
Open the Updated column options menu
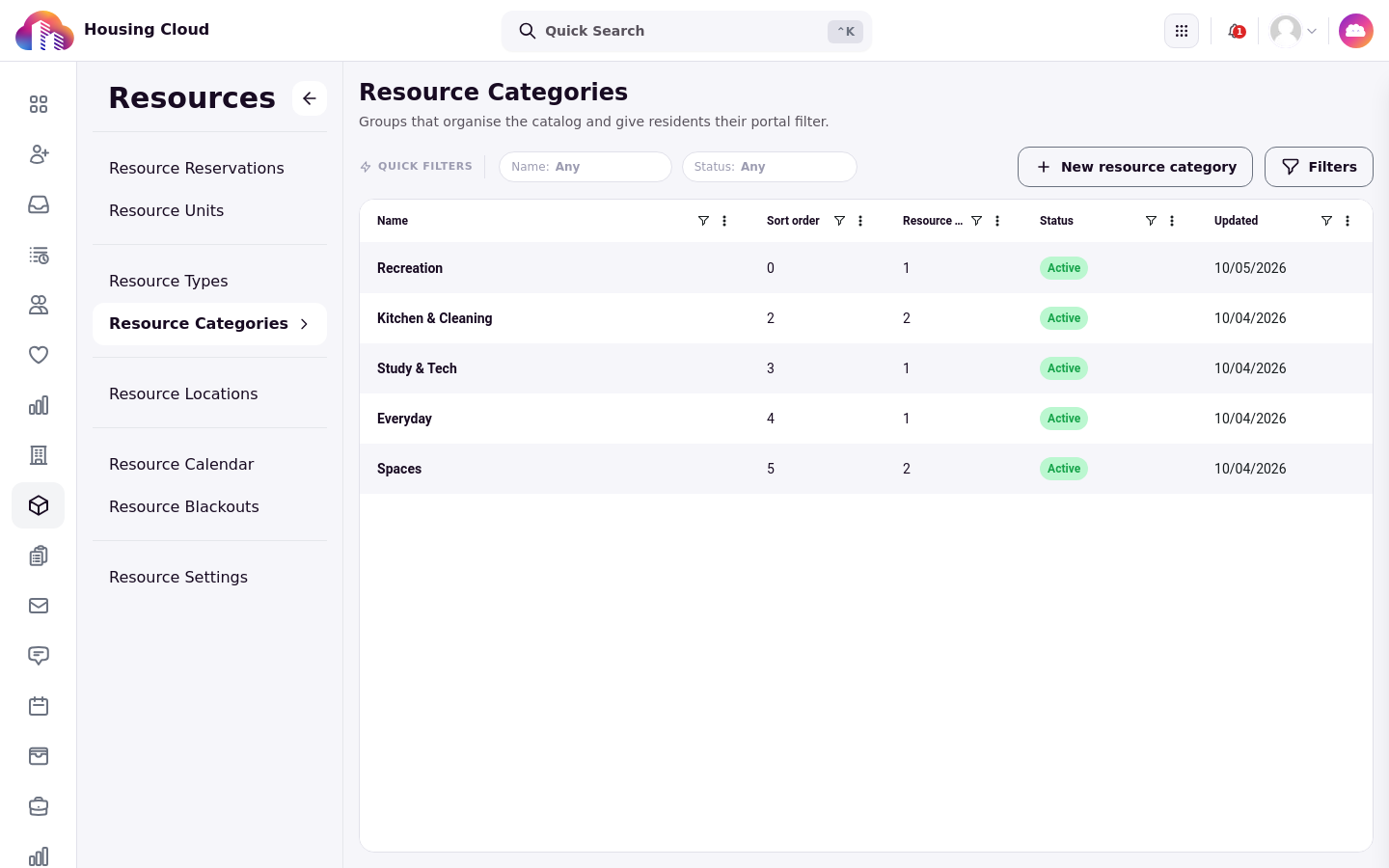click(1348, 221)
